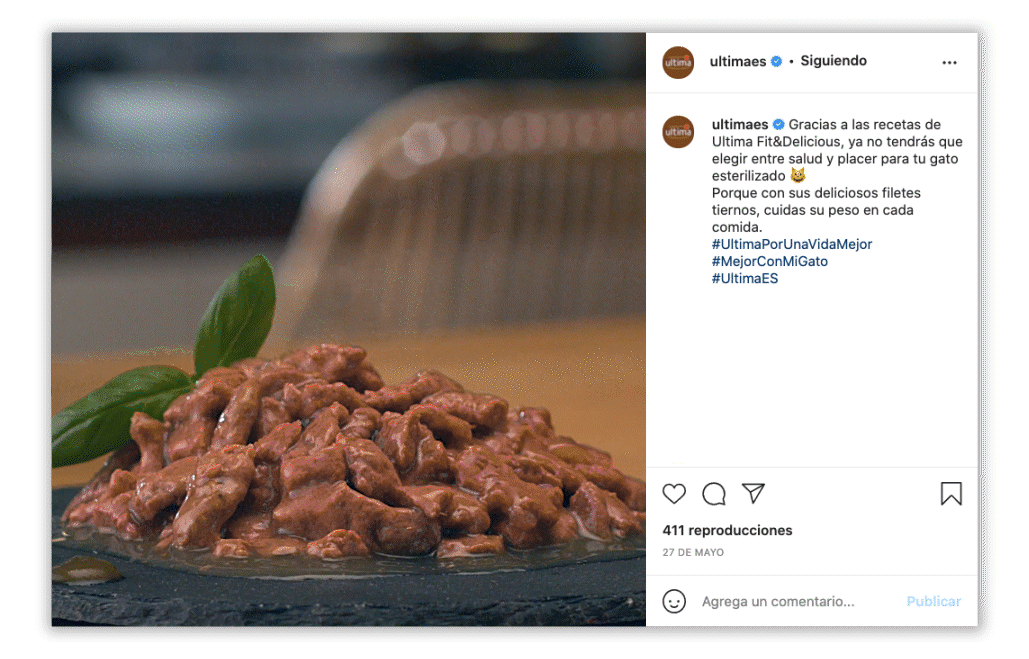Image resolution: width=1029 pixels, height=659 pixels.
Task: Click ultimaes avatar beside the caption
Action: 678,131
